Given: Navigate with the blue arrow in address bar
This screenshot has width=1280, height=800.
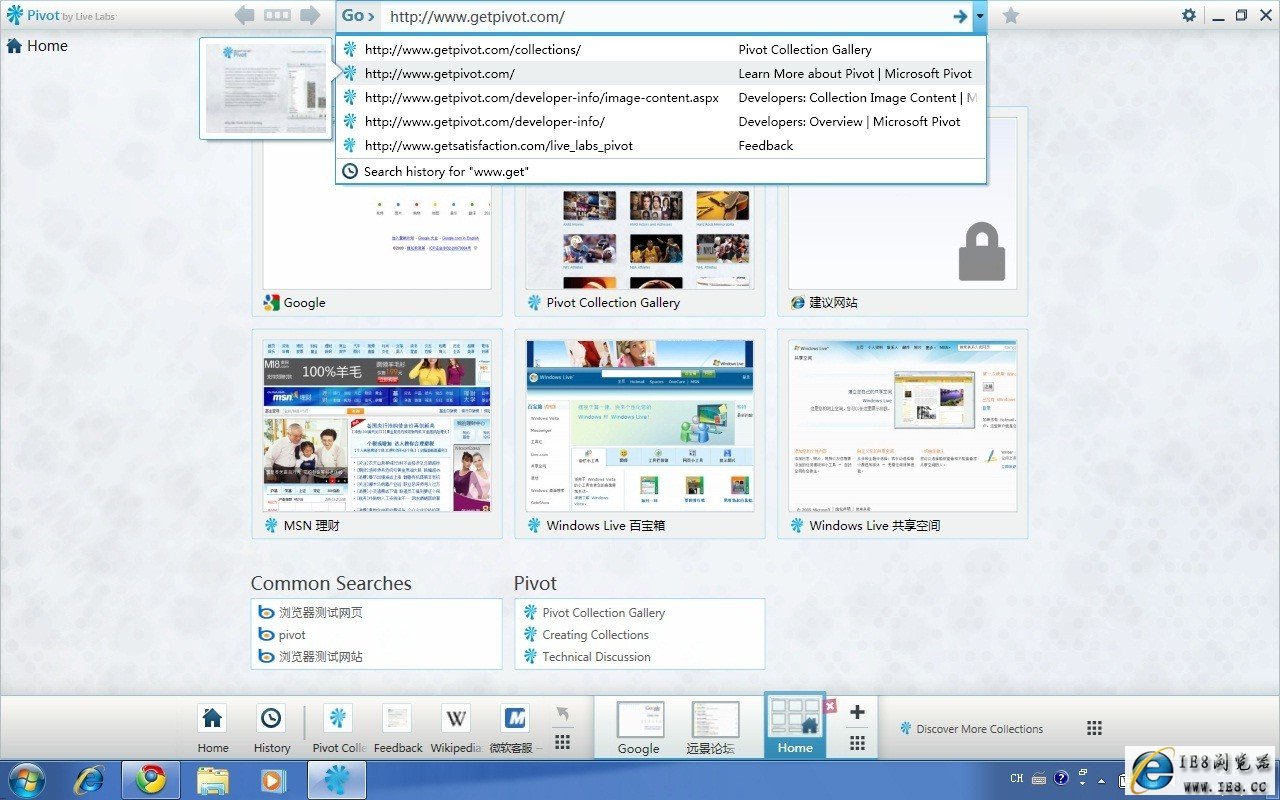Looking at the screenshot, I should click(960, 16).
